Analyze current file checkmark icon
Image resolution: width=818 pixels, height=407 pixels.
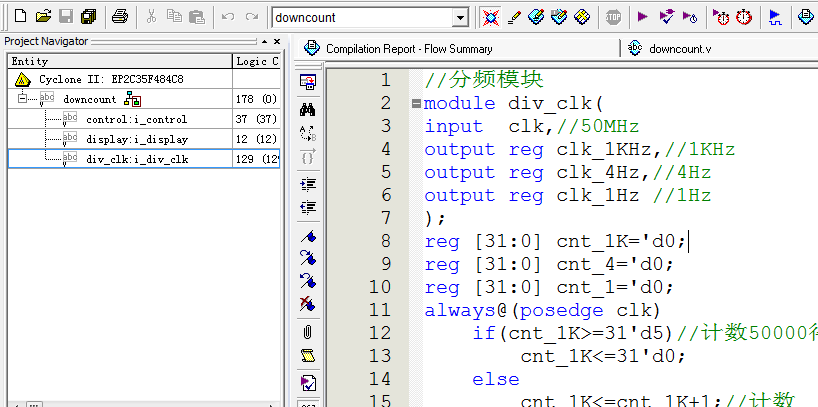308,383
